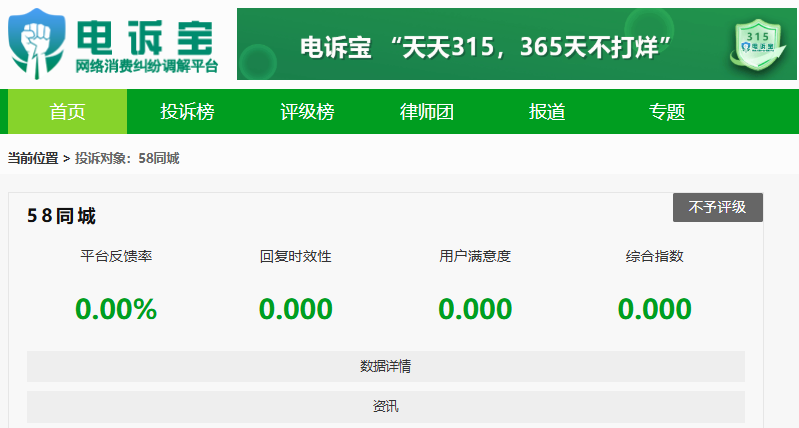Click the 平台反馈率 label

point(116,256)
